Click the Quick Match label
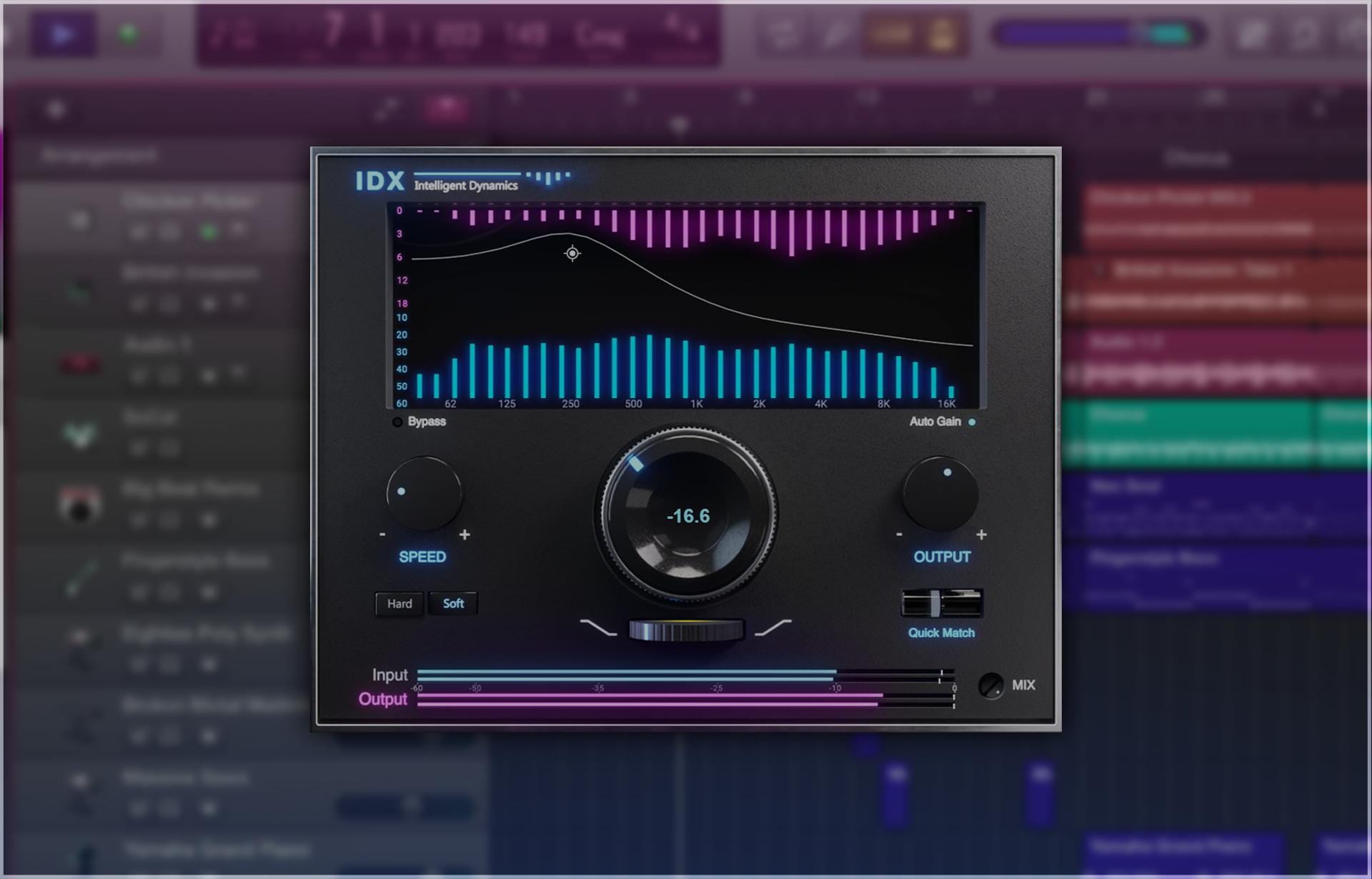 (x=941, y=633)
